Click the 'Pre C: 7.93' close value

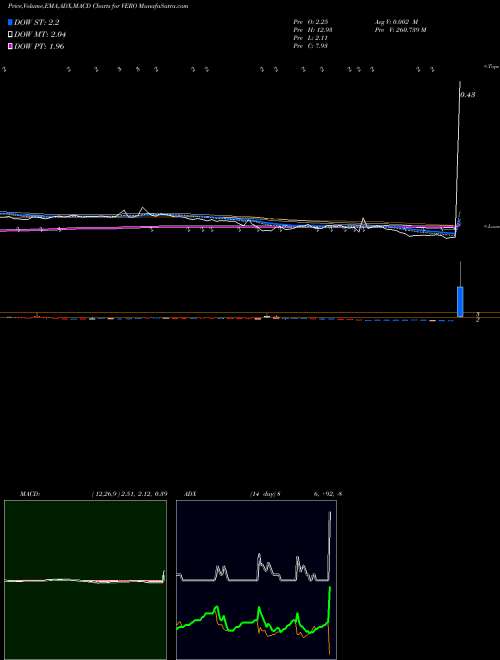coord(311,46)
